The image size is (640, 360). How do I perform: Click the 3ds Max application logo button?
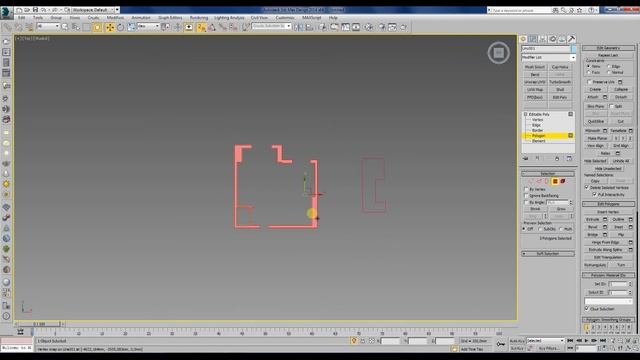[x=7, y=12]
